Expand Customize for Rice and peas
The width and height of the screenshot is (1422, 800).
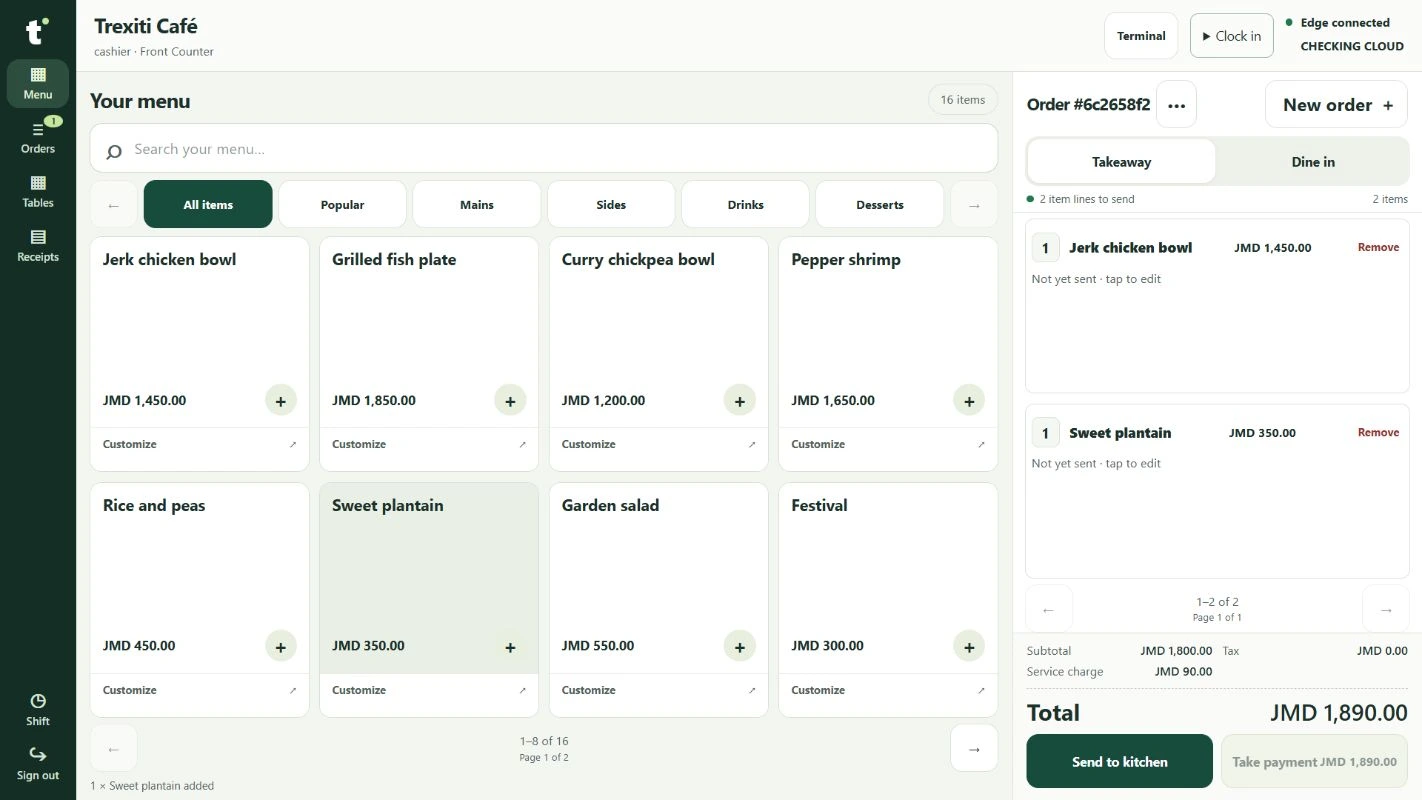click(x=200, y=690)
